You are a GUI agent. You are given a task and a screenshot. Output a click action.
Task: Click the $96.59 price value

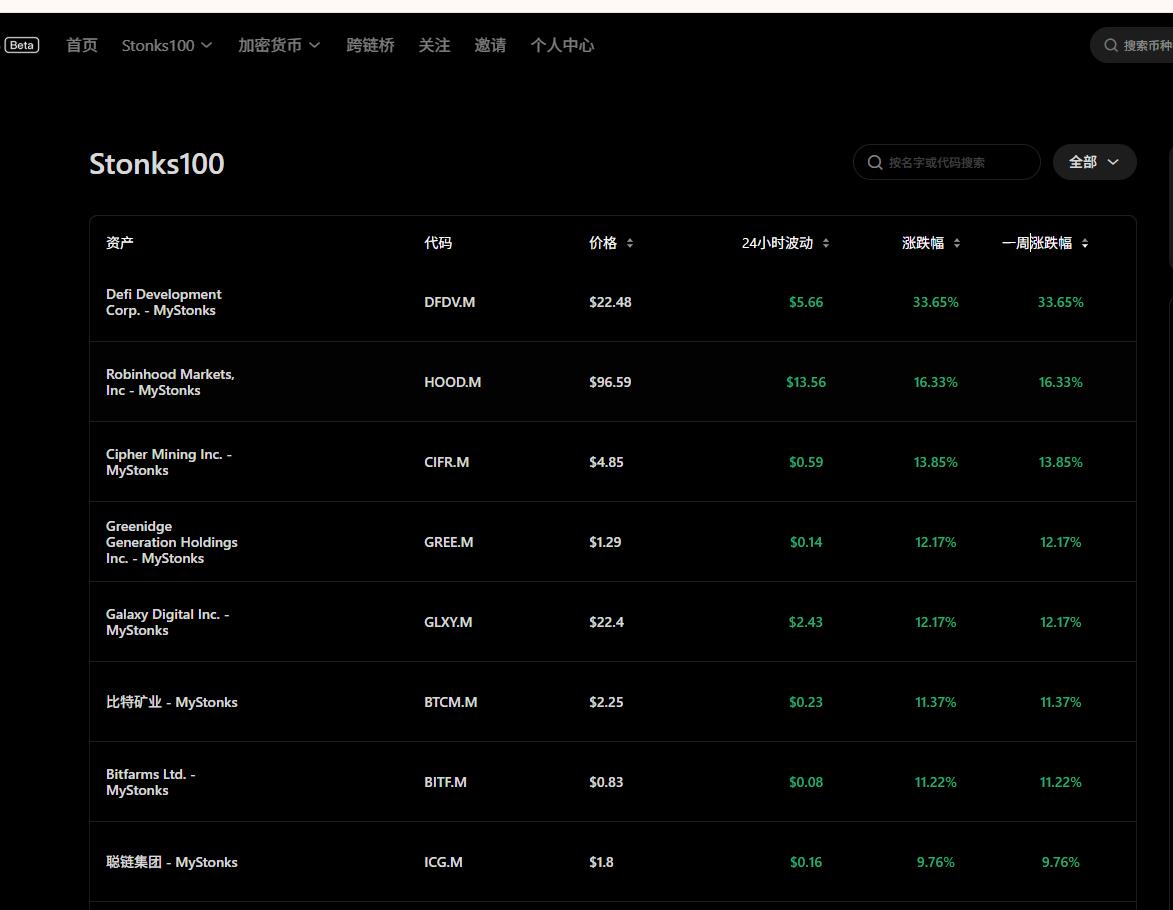610,382
